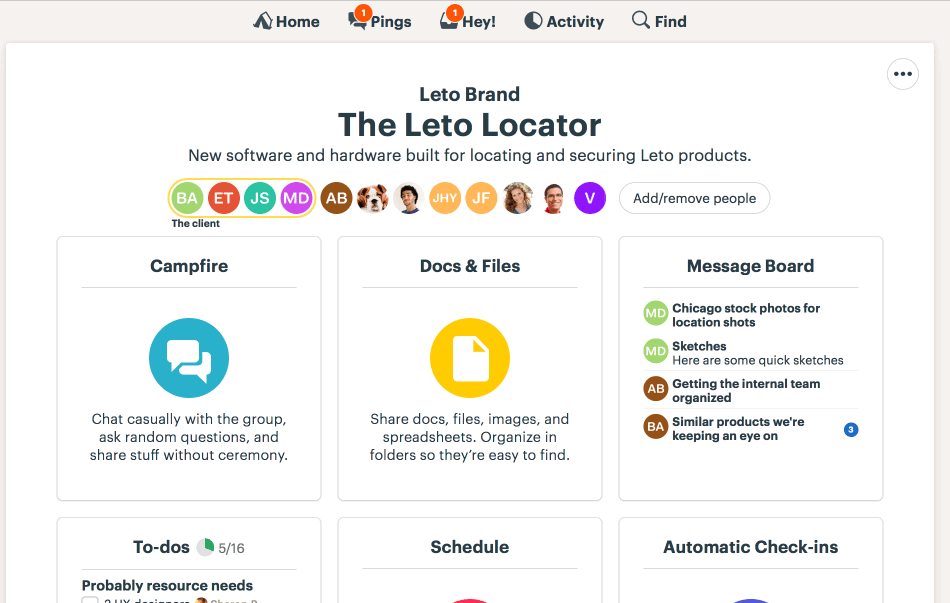
Task: View the Activity page
Action: pos(564,21)
